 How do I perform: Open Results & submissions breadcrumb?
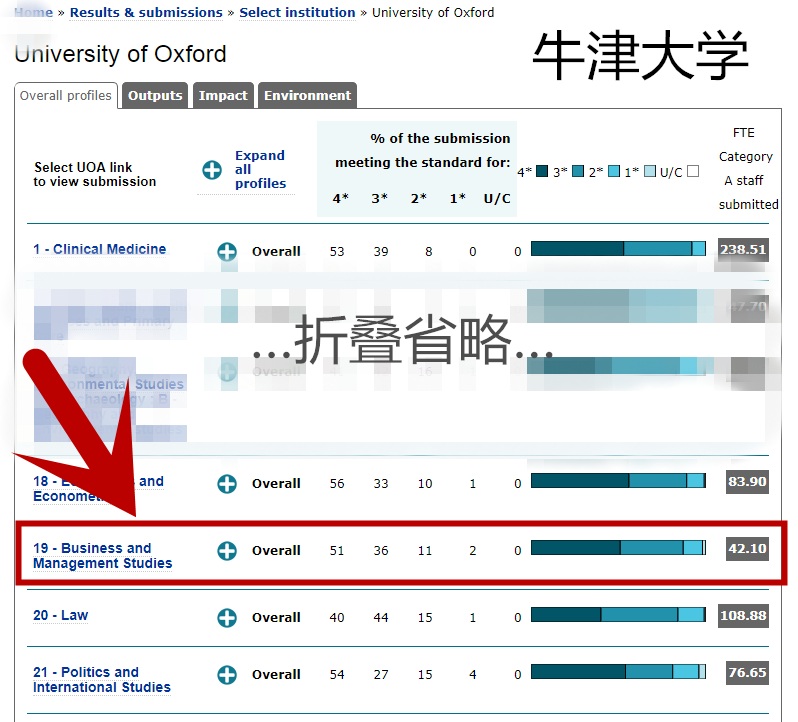coord(146,12)
